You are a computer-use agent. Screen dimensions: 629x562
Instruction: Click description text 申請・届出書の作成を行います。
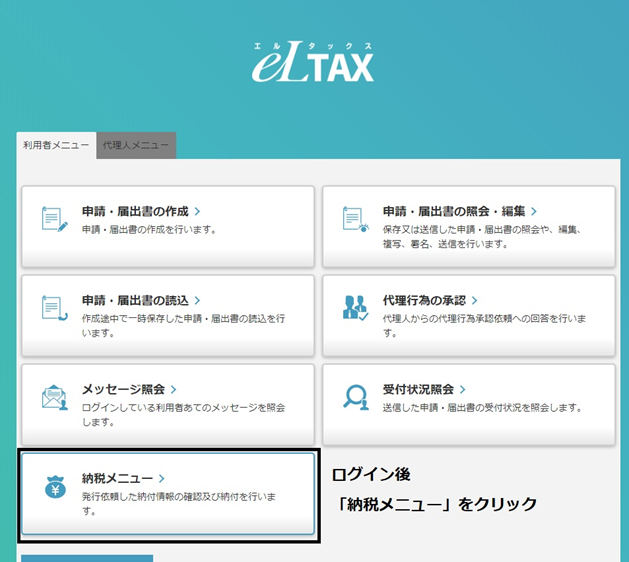tap(149, 230)
